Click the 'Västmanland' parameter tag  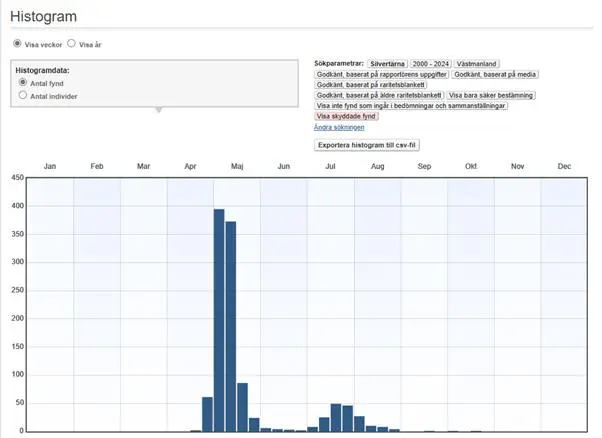(478, 63)
